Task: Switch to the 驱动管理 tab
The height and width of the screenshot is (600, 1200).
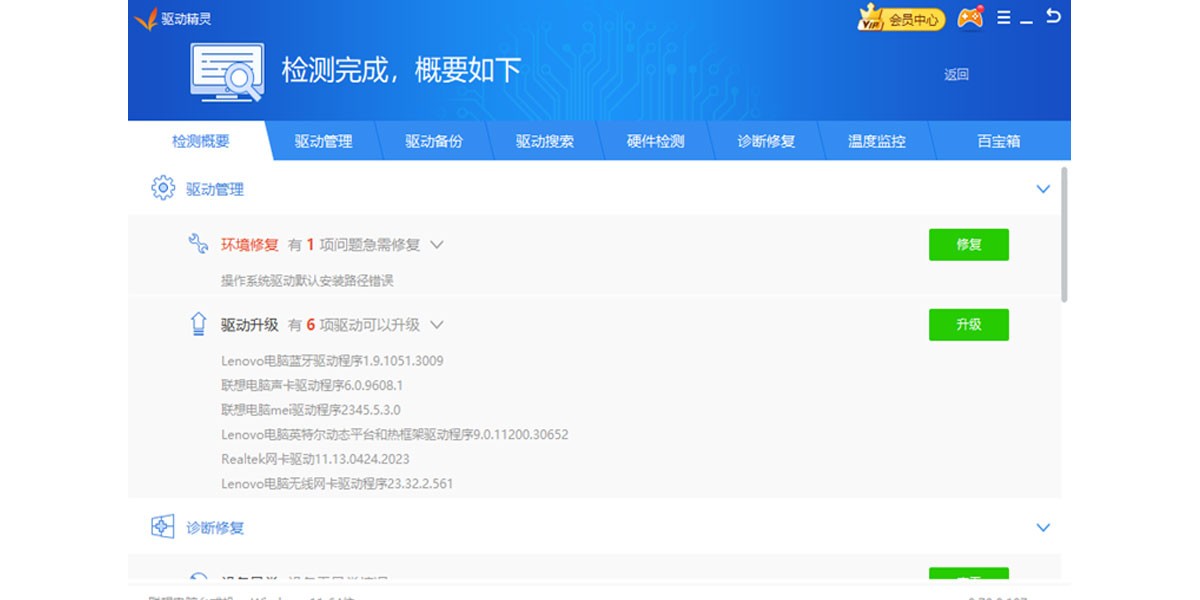Action: pyautogui.click(x=323, y=141)
